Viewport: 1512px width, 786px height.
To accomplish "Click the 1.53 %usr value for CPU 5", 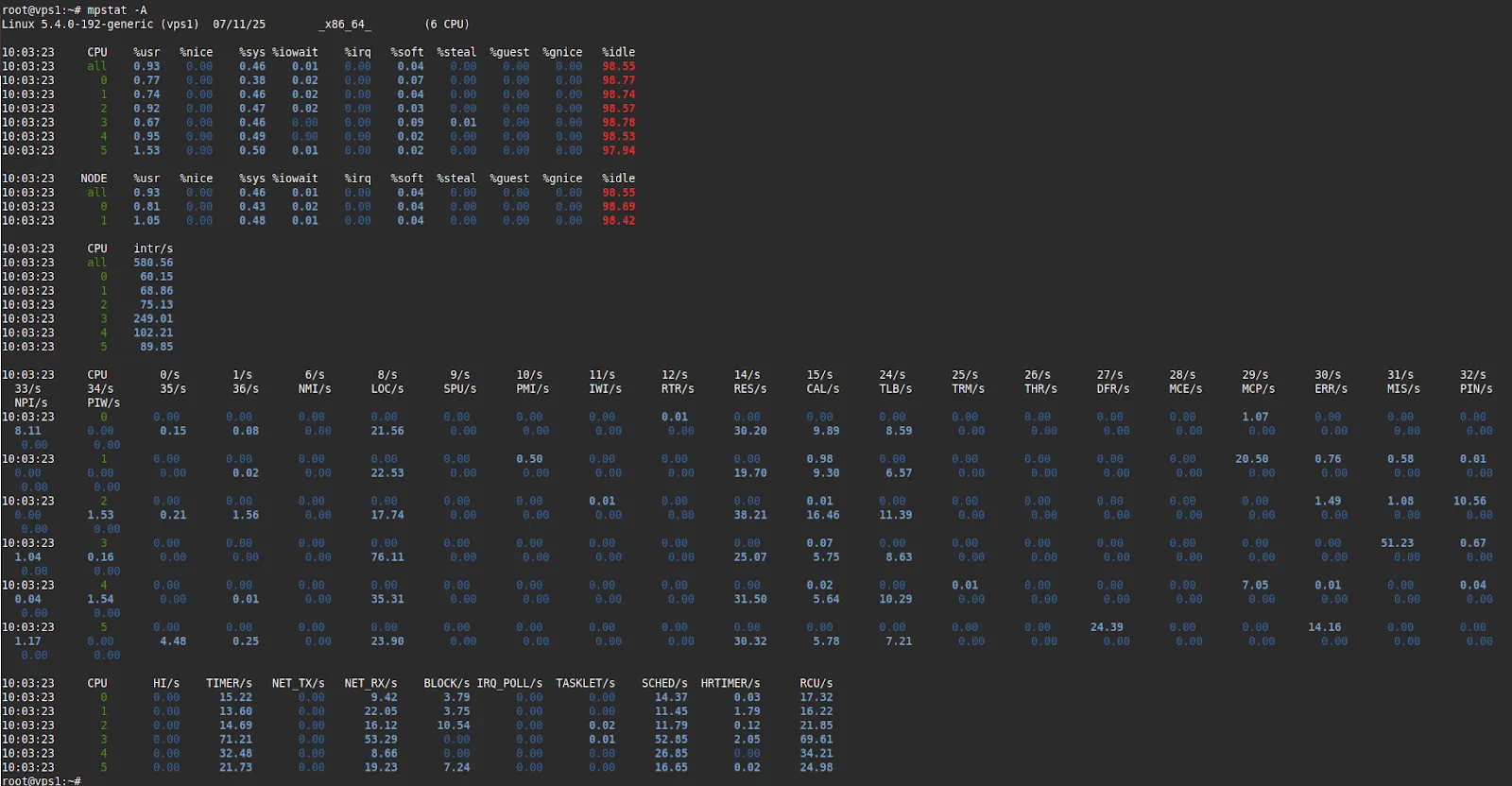I will tap(146, 150).
